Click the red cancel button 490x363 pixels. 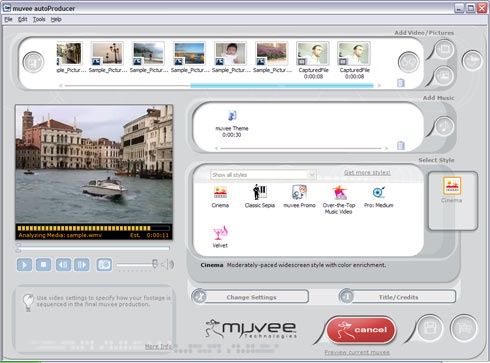pos(361,330)
